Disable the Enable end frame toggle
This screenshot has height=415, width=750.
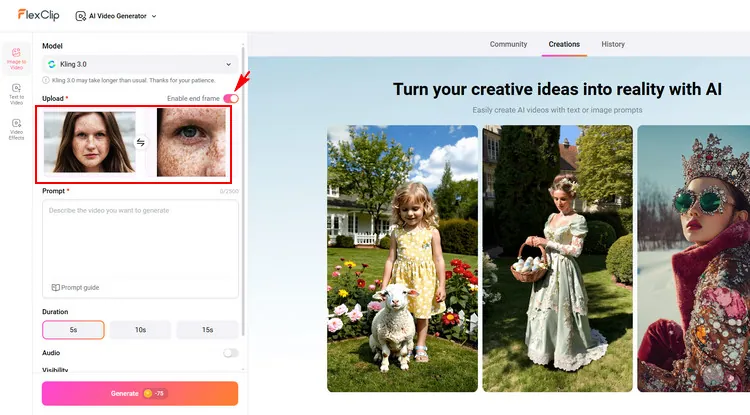[x=231, y=98]
